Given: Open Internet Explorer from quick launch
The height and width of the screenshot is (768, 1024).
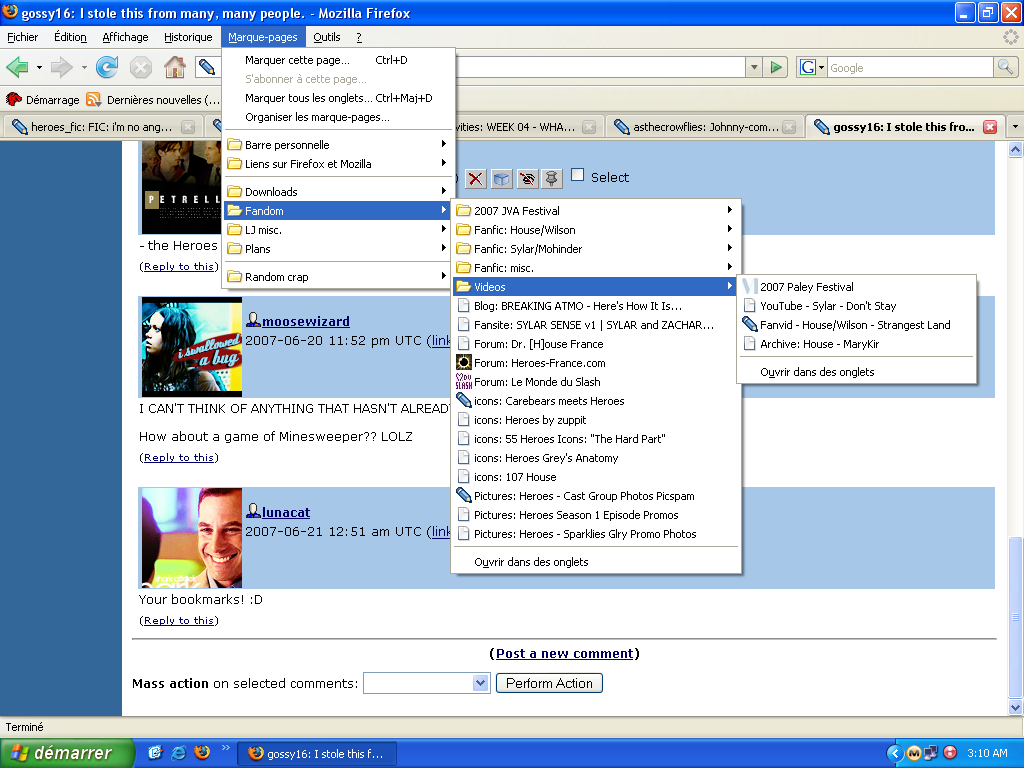Looking at the screenshot, I should (179, 752).
